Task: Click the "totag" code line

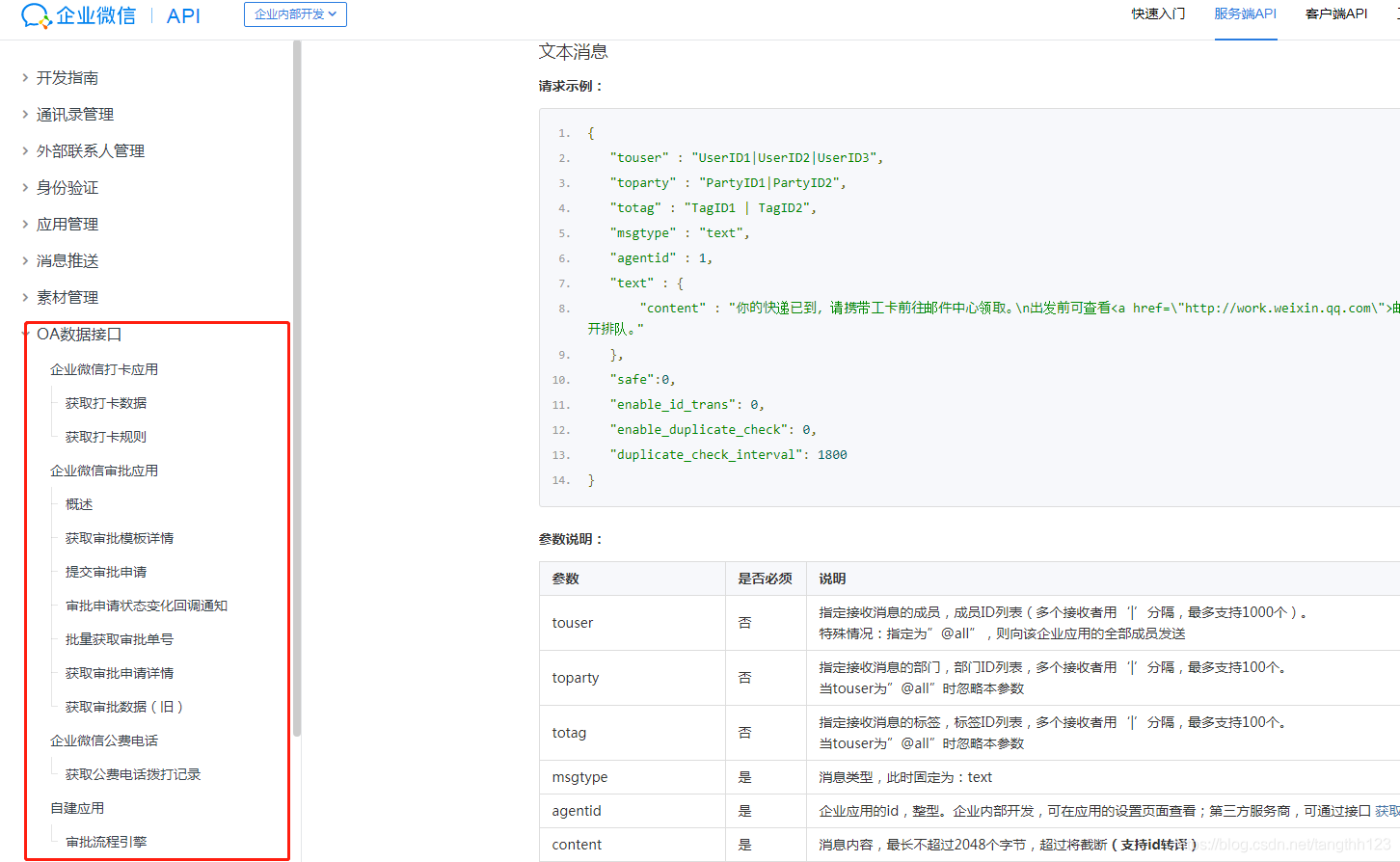Action: 713,208
